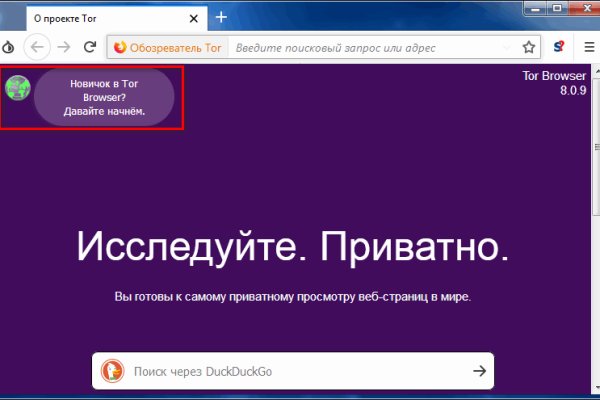Click the forward navigation arrow
This screenshot has width=600, height=400.
click(63, 47)
